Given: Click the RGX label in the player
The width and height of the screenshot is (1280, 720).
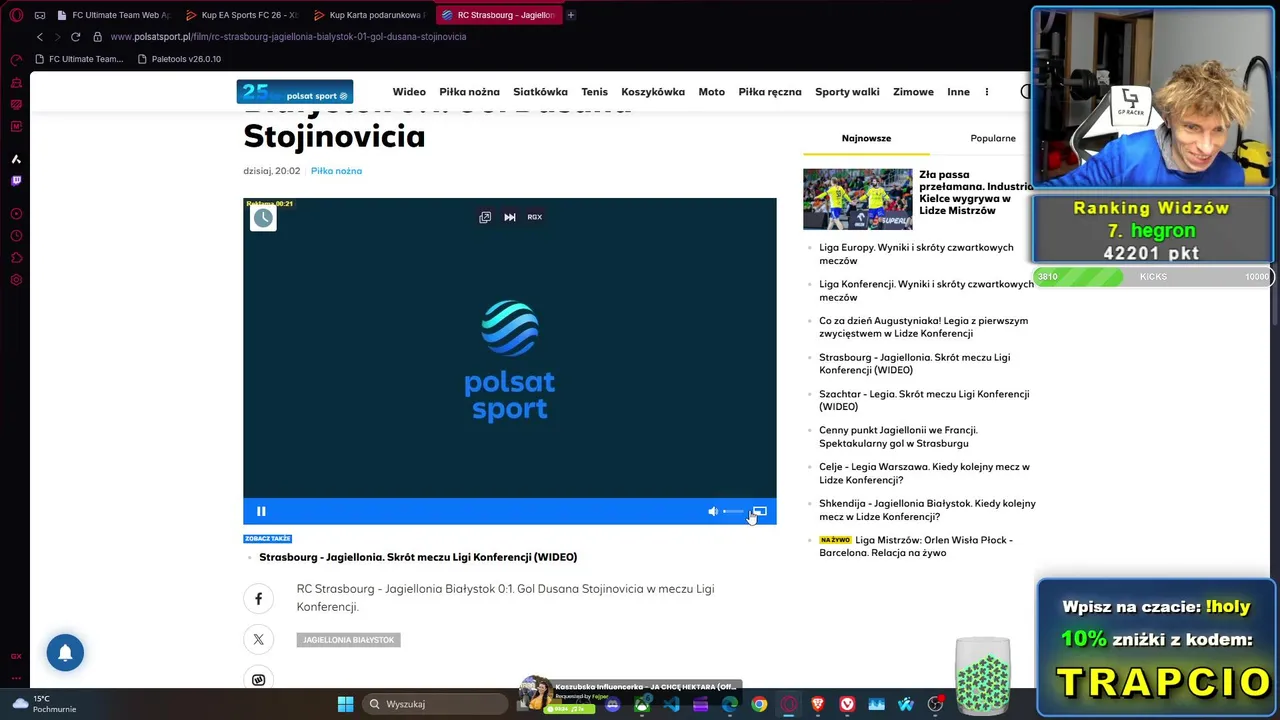Looking at the screenshot, I should (x=535, y=217).
